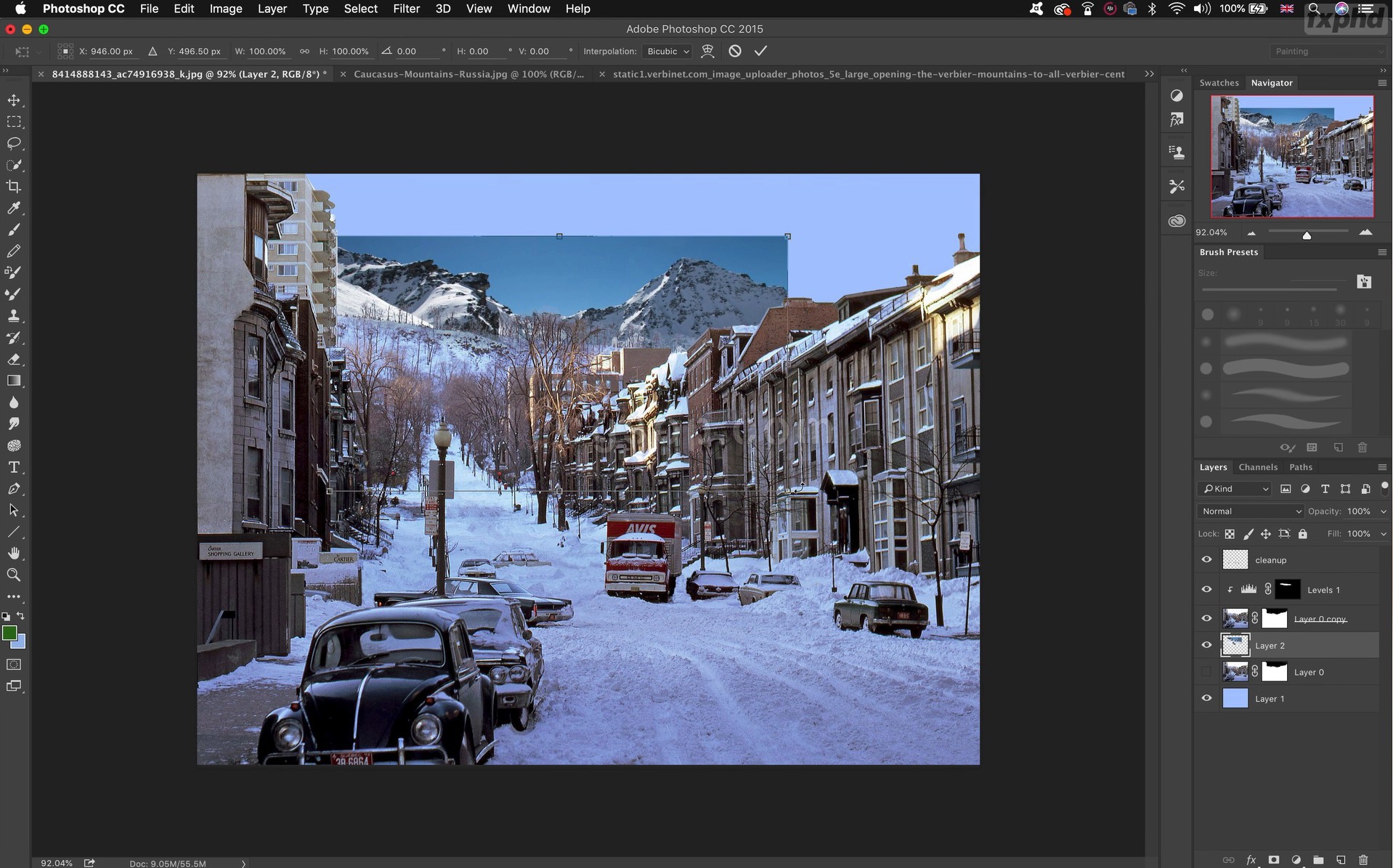The width and height of the screenshot is (1393, 868).
Task: Open the Filter menu
Action: tap(406, 9)
